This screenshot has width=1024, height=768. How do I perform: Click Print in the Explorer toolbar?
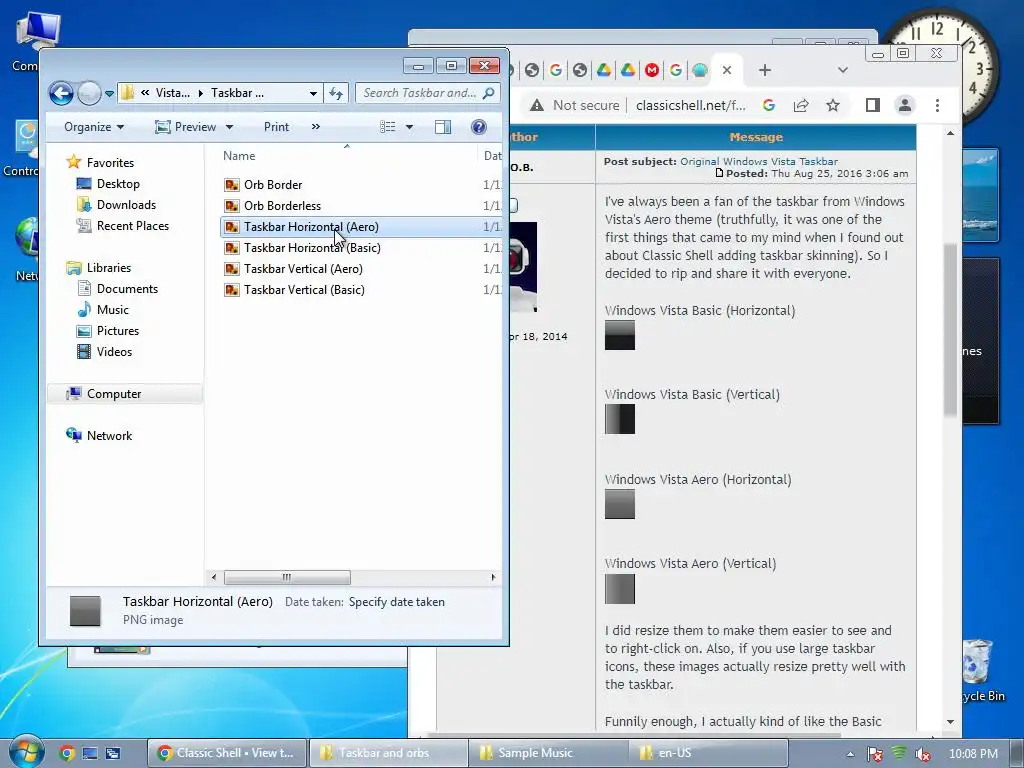(x=276, y=127)
